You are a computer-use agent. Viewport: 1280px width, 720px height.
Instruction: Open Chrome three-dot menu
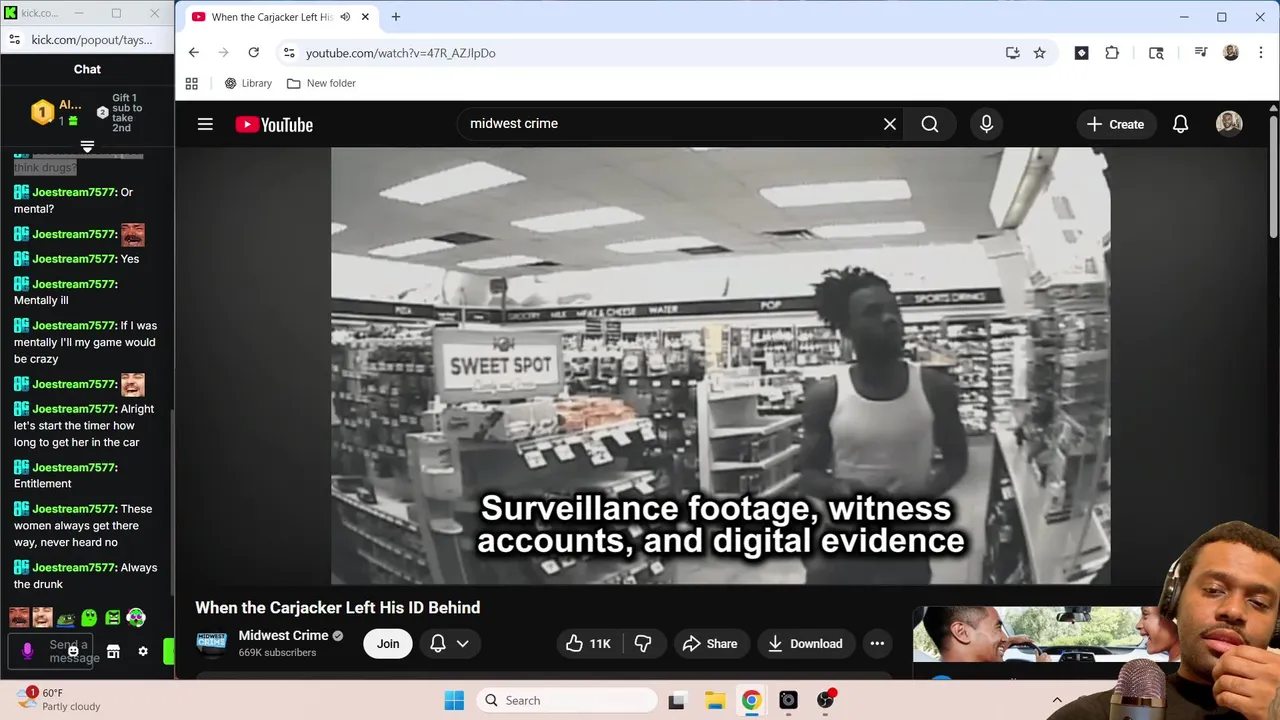(1259, 53)
